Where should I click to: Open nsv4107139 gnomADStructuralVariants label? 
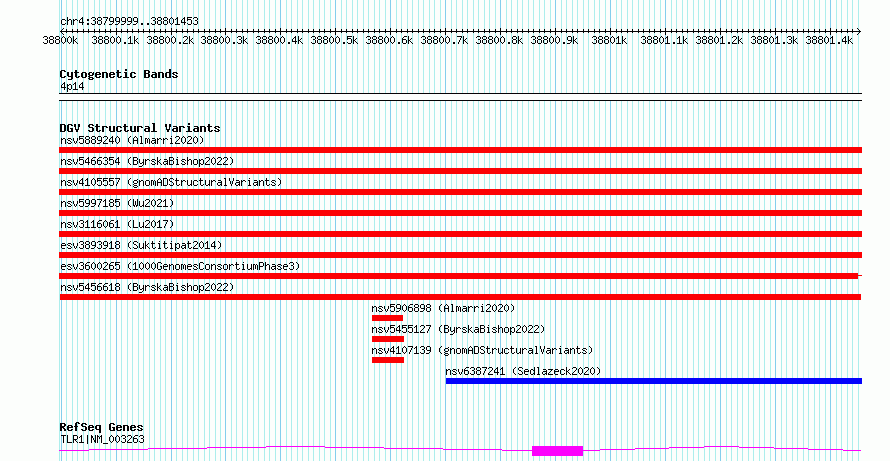coord(482,350)
